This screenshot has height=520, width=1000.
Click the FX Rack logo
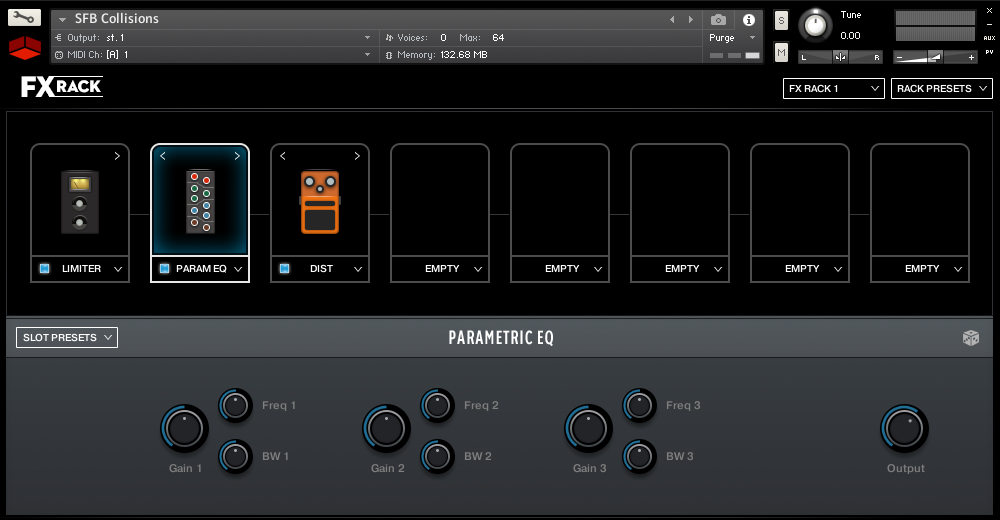62,86
